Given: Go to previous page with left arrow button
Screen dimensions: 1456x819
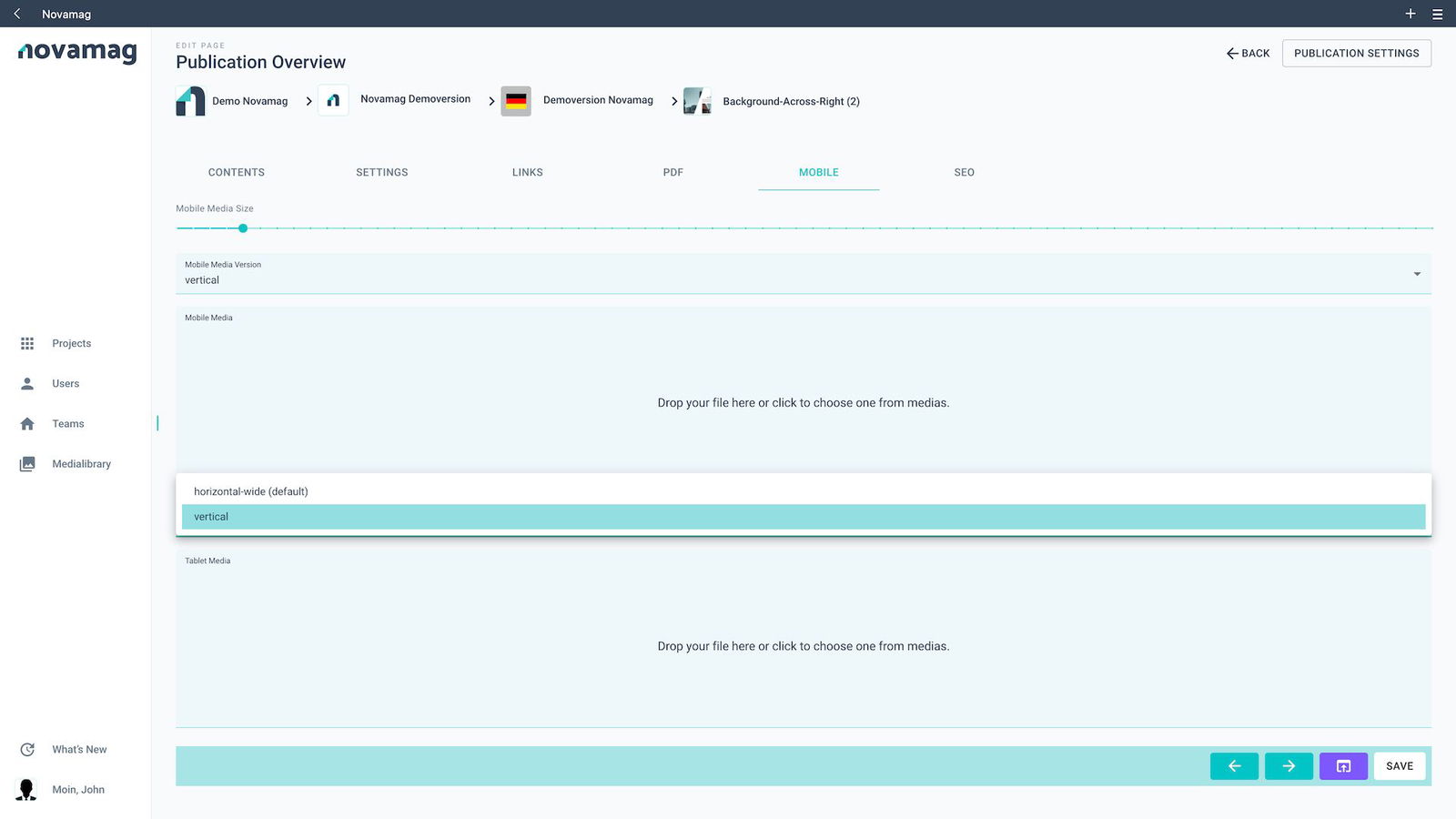Looking at the screenshot, I should pos(1234,766).
